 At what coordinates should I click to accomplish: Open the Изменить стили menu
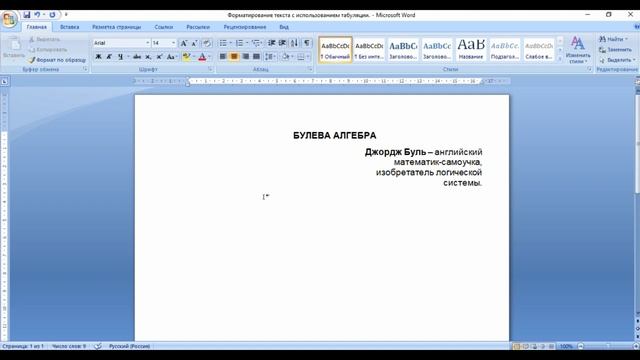(x=578, y=50)
